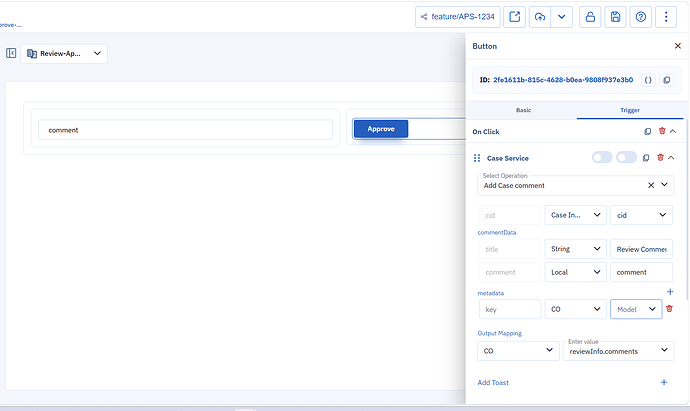Image resolution: width=690 pixels, height=411 pixels.
Task: Copy the component ID icon
Action: point(667,80)
